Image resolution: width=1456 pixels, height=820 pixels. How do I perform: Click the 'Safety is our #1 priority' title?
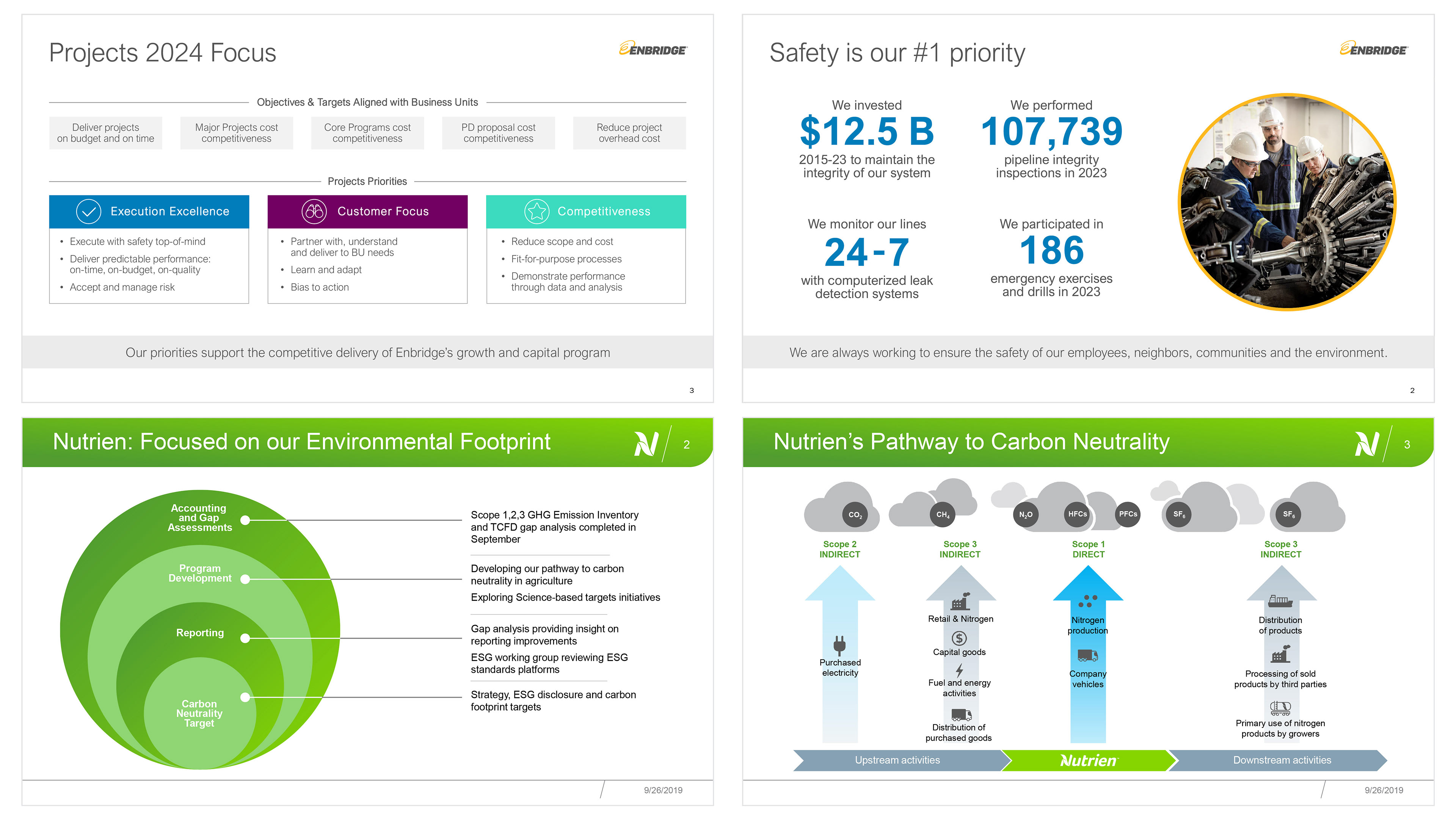897,53
